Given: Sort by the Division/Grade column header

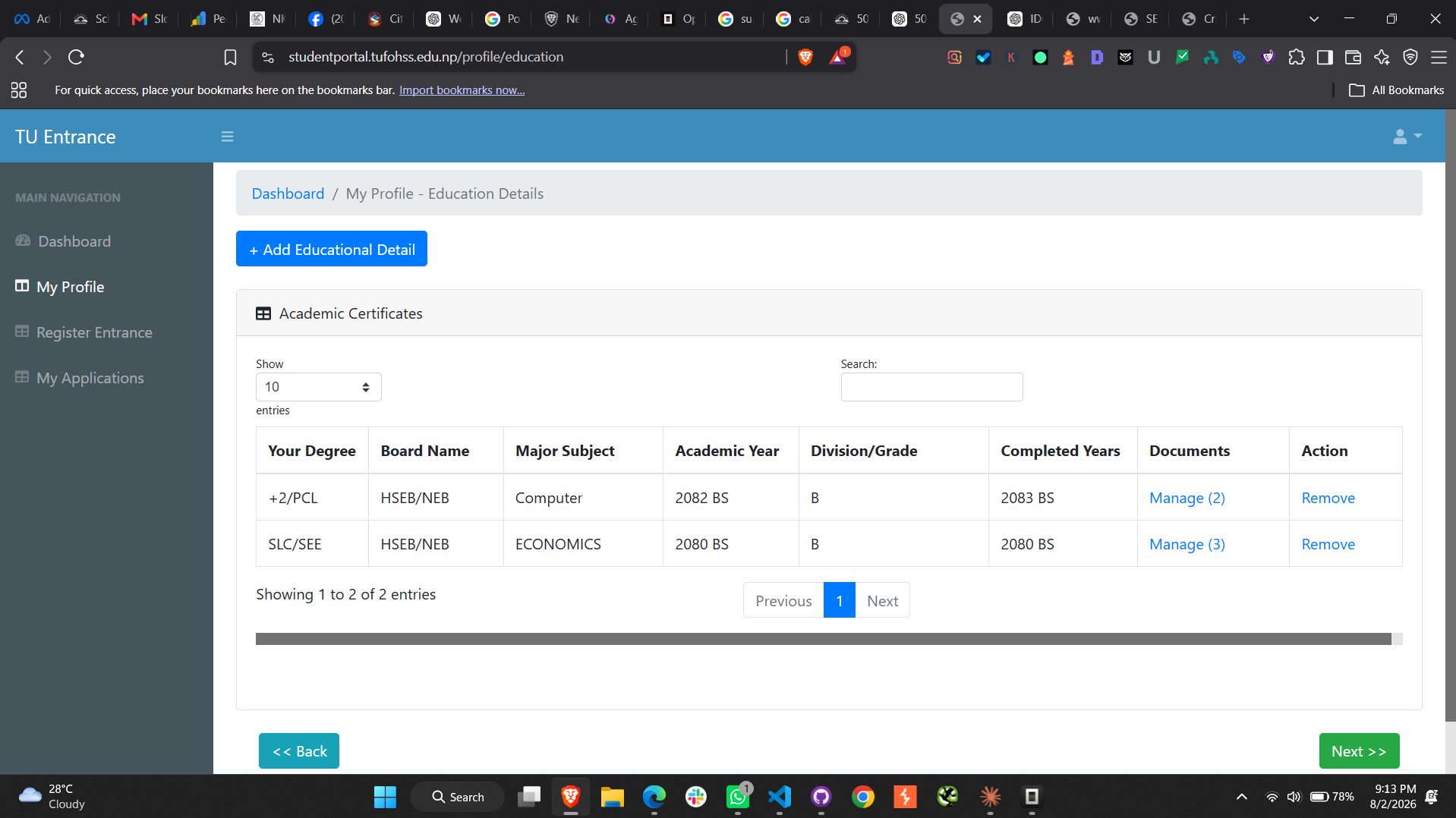Looking at the screenshot, I should (893, 451).
